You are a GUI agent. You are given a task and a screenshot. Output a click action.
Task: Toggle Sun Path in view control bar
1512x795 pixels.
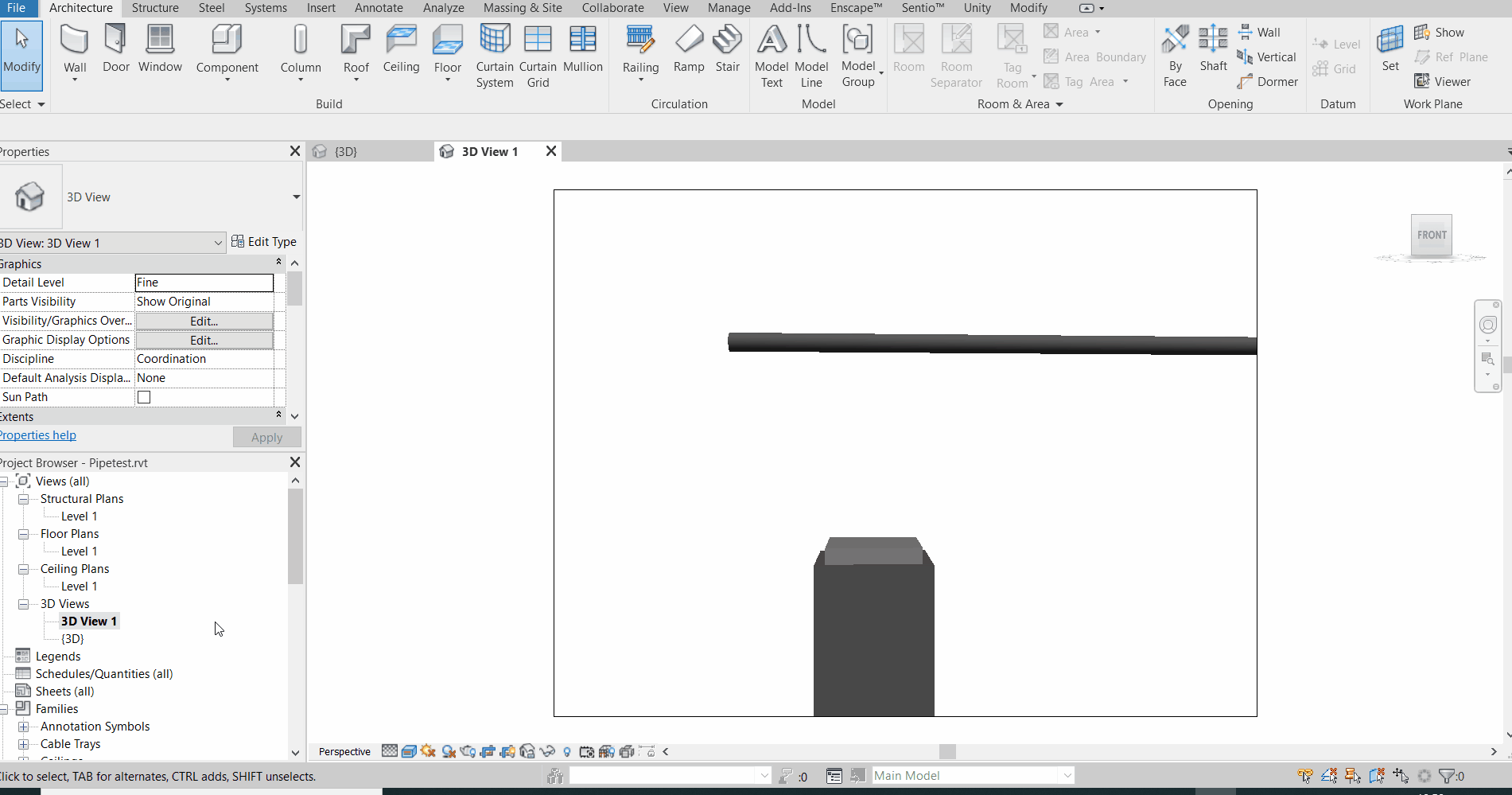click(429, 751)
